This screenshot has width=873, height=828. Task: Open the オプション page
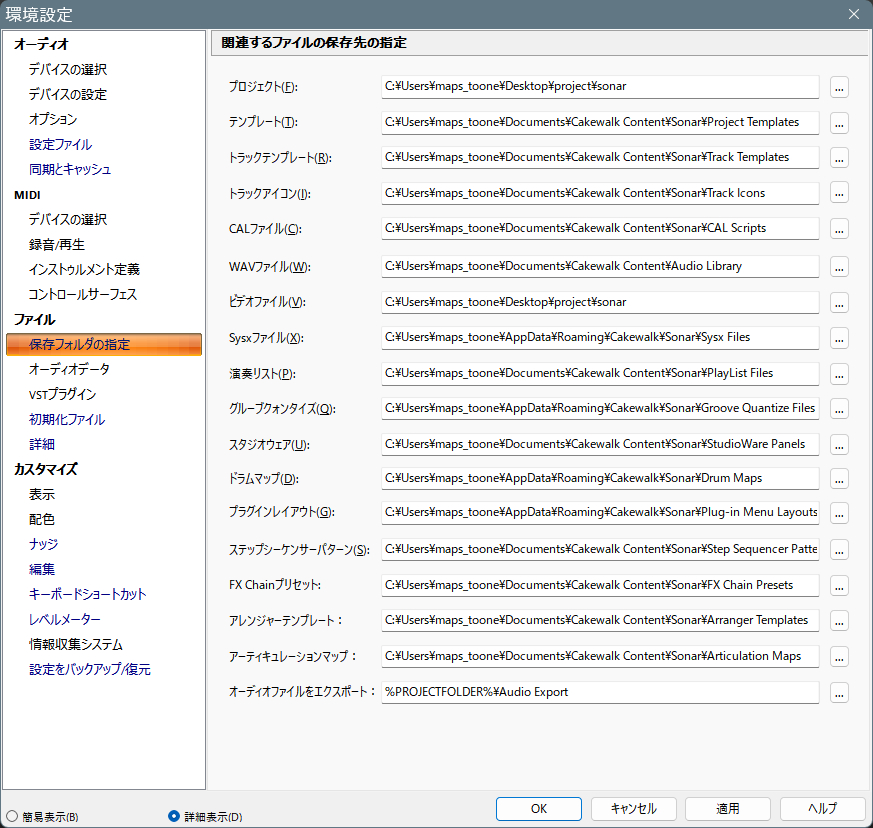53,119
